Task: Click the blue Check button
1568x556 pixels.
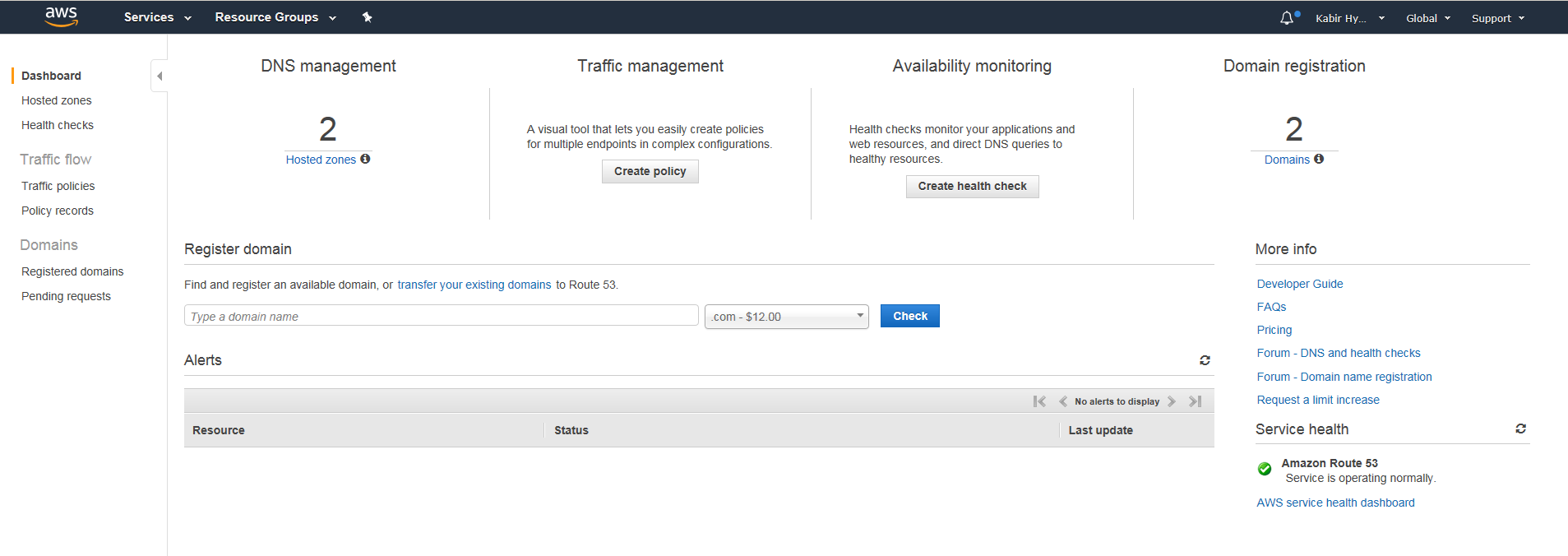Action: pos(910,316)
